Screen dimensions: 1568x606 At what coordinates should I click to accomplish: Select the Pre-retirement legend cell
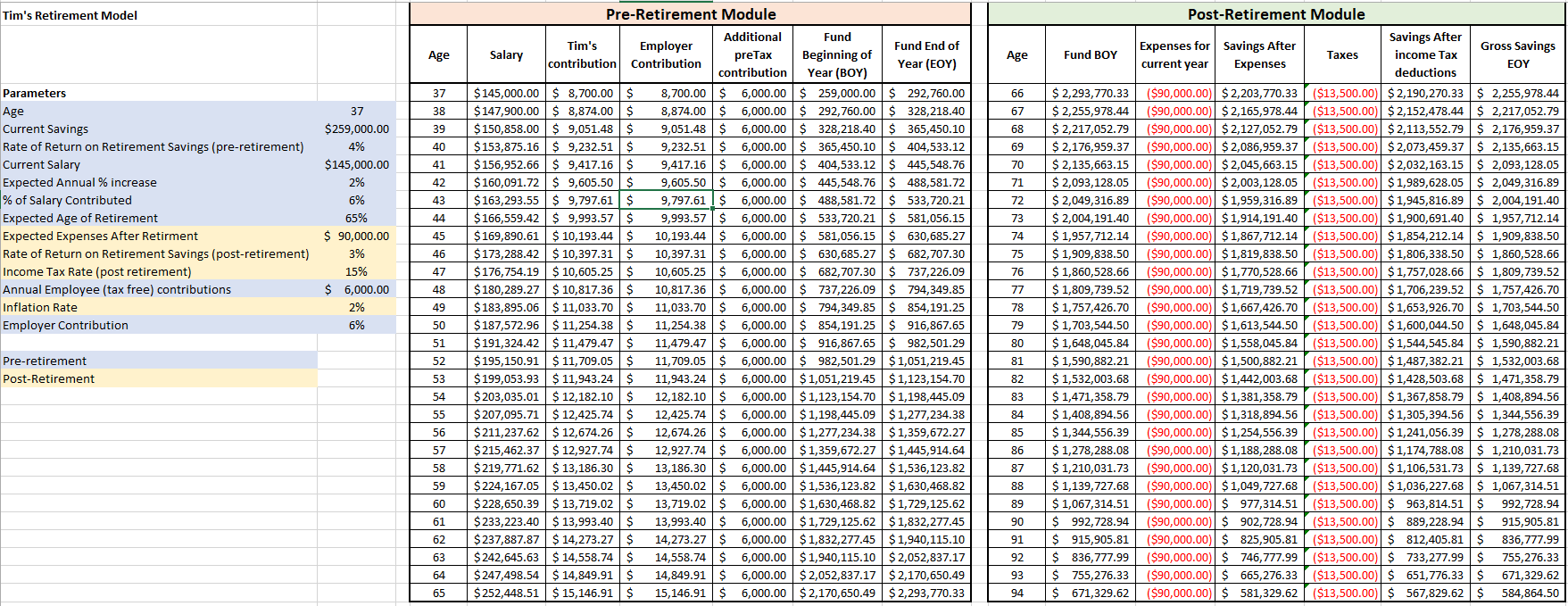(159, 361)
